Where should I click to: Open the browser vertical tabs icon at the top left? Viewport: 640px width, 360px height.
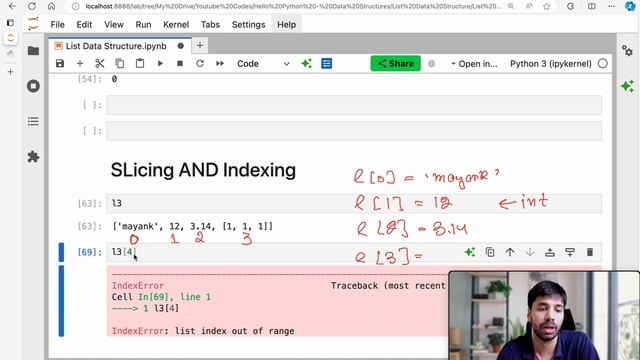pyautogui.click(x=10, y=22)
